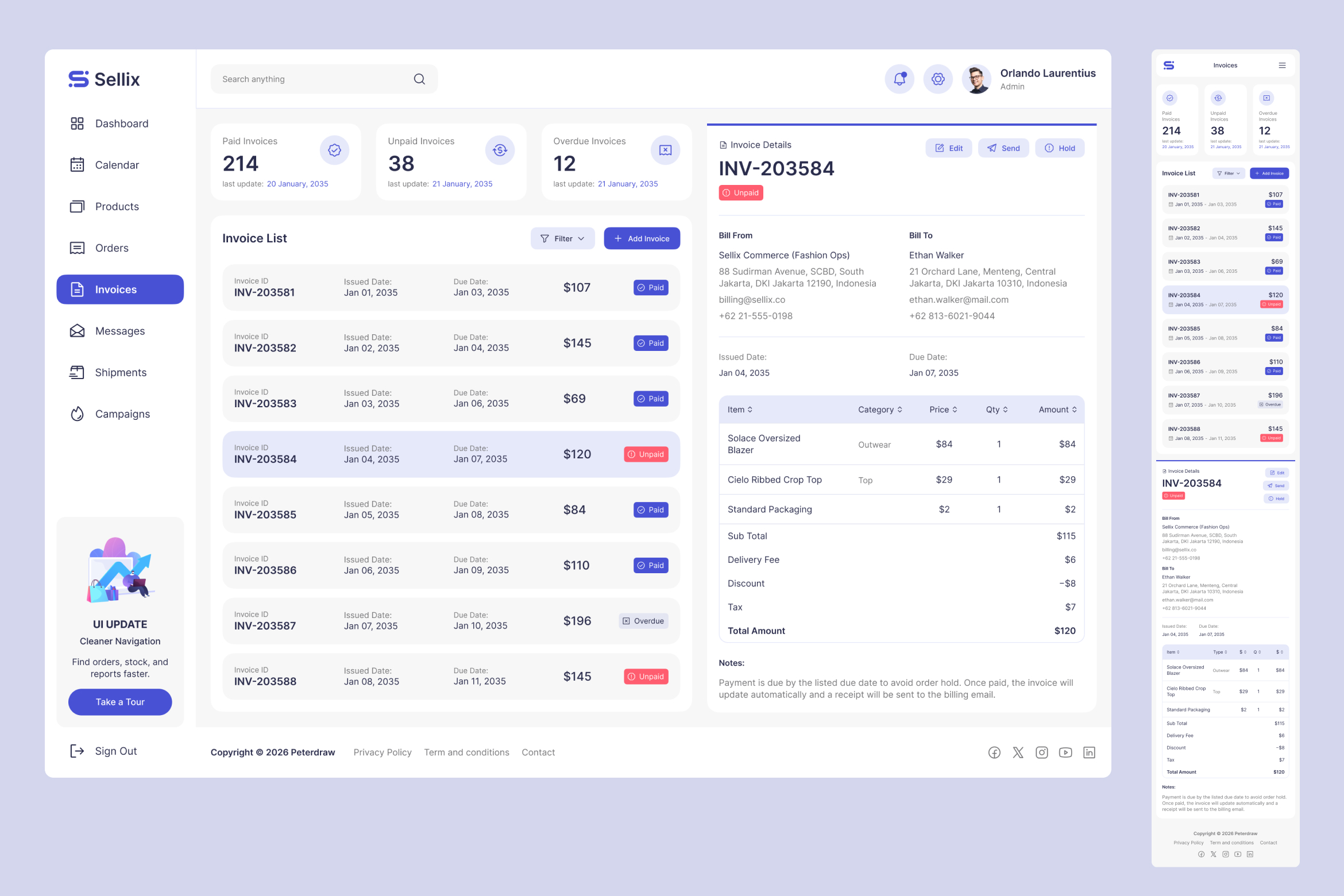The width and height of the screenshot is (1344, 896).
Task: Expand the Filter dropdown in Invoice List
Action: 562,238
